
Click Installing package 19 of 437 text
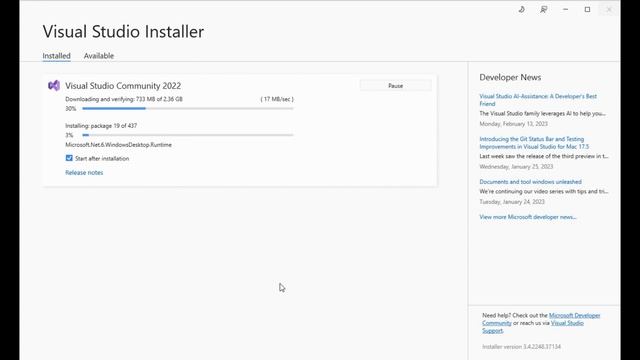coord(101,126)
